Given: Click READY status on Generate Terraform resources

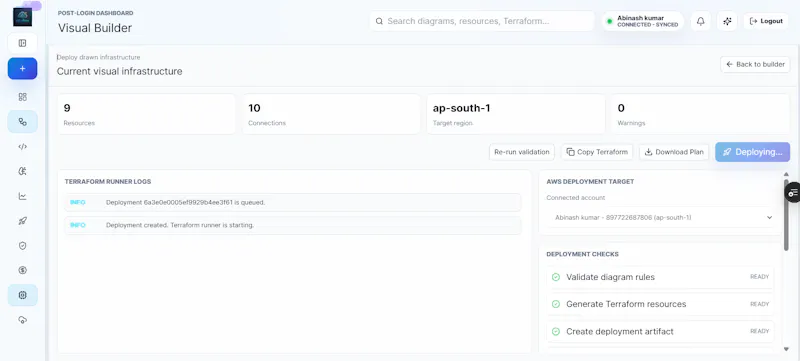Looking at the screenshot, I should 759,304.
